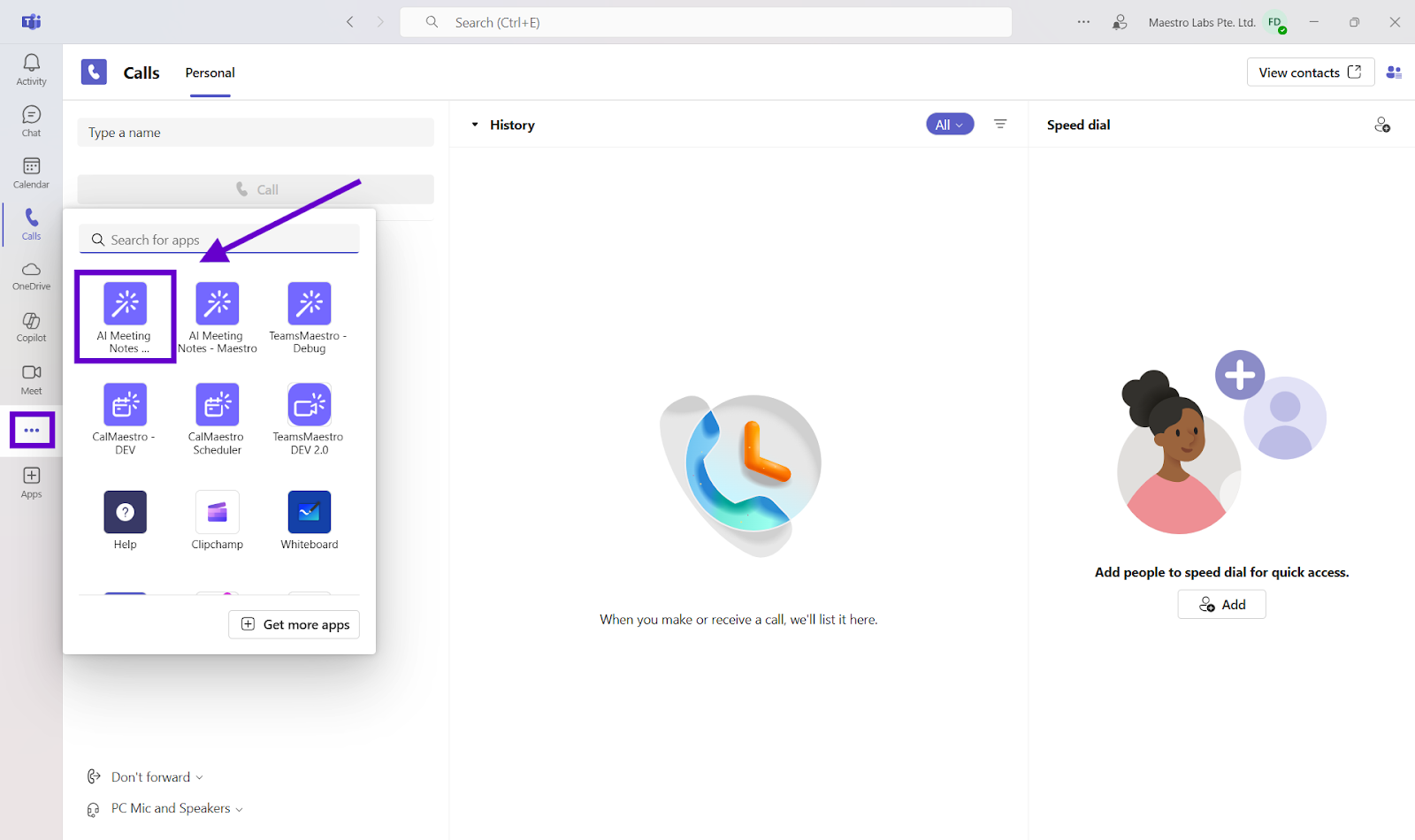Click the people status icon in title bar
This screenshot has height=840, width=1415.
1120,22
